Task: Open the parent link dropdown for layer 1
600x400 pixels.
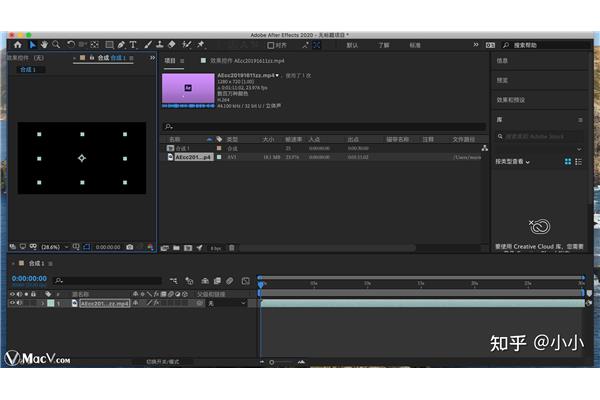Action: pos(227,303)
